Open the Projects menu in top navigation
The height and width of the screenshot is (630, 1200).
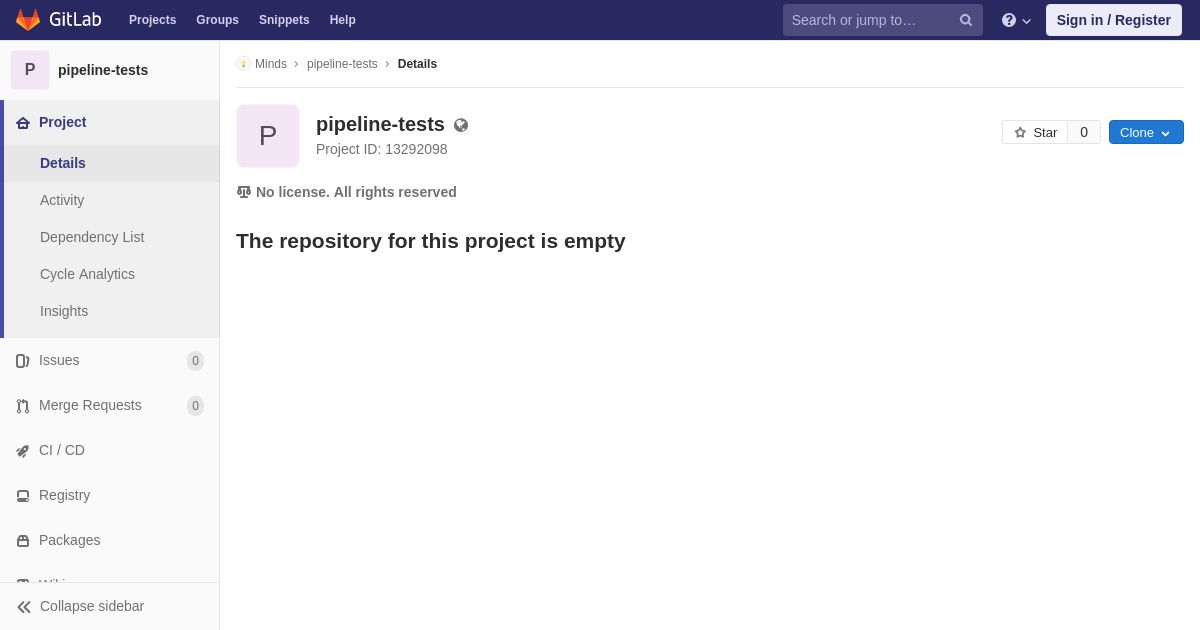click(152, 20)
